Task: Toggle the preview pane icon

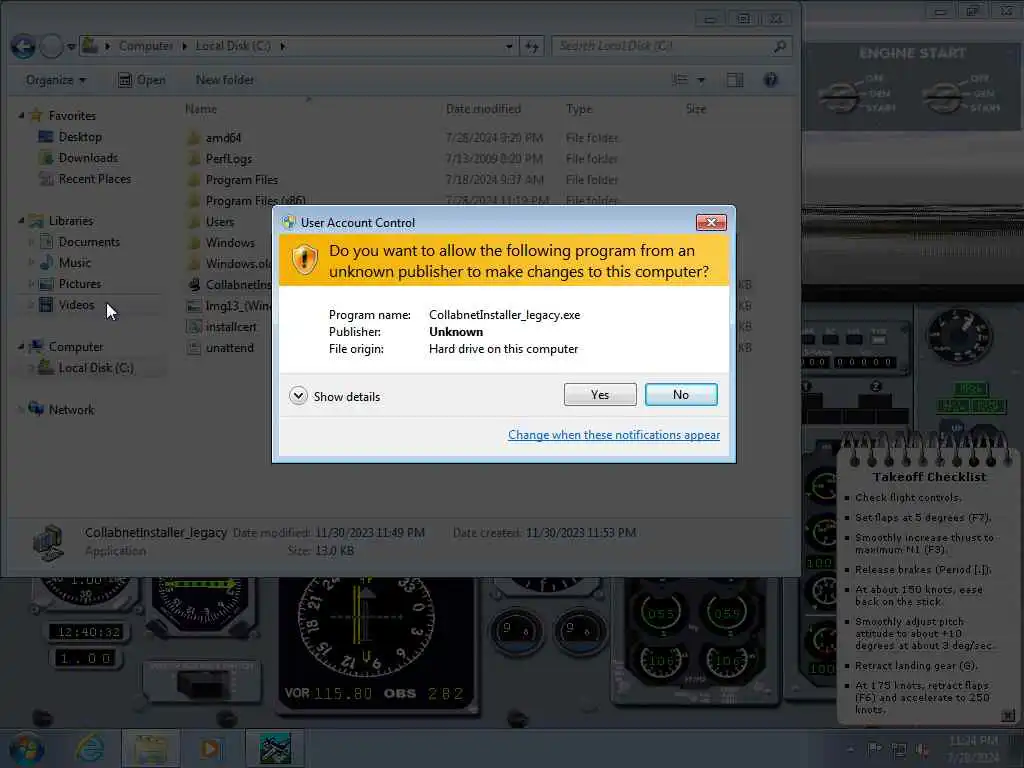Action: point(735,80)
